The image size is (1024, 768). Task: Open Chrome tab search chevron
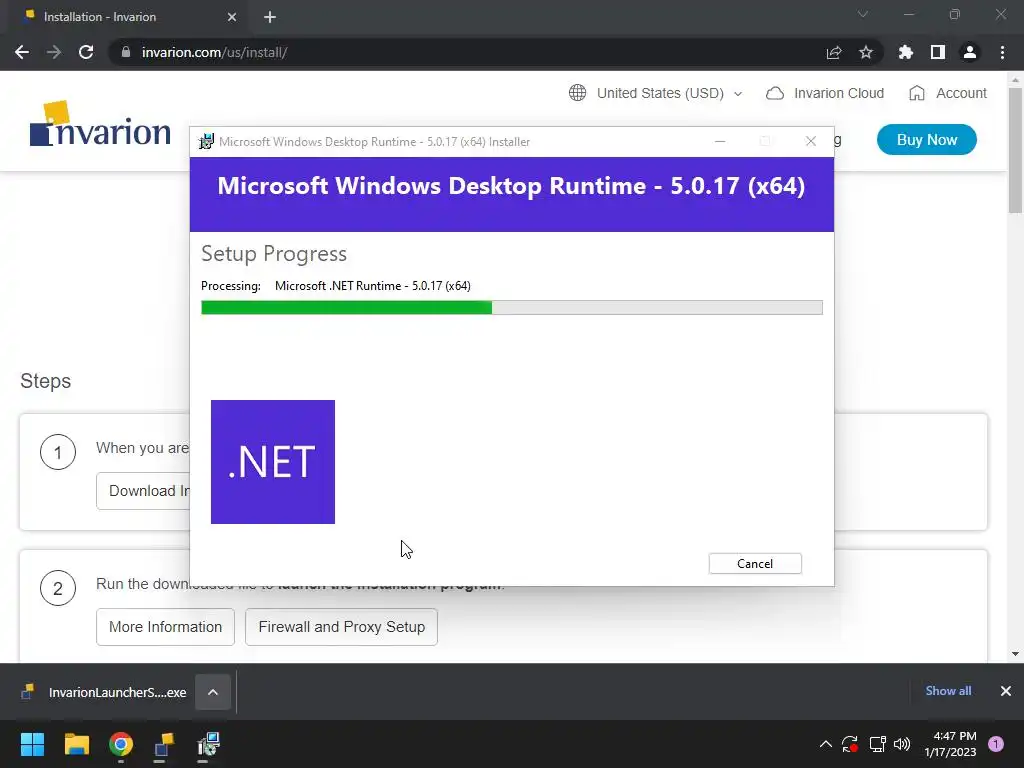(863, 14)
